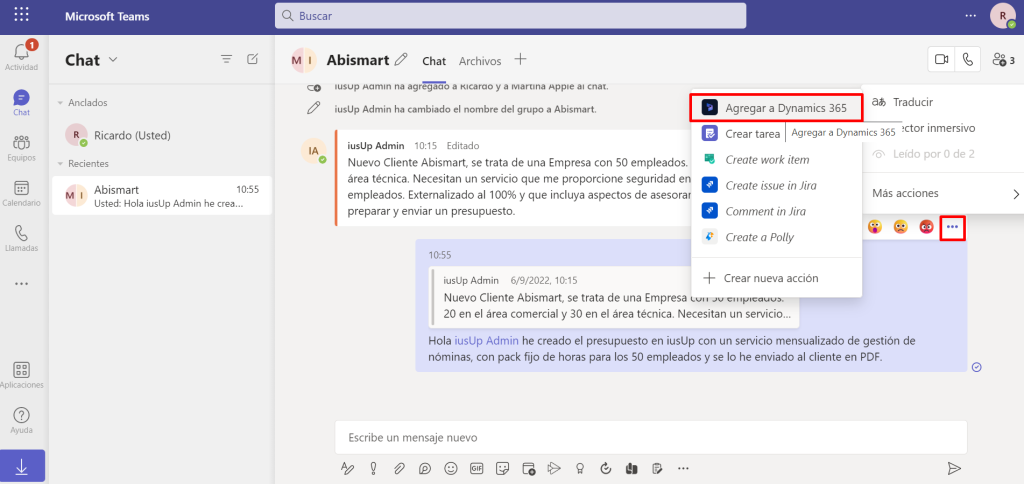Edit the Abismart group name pencil

pos(401,59)
